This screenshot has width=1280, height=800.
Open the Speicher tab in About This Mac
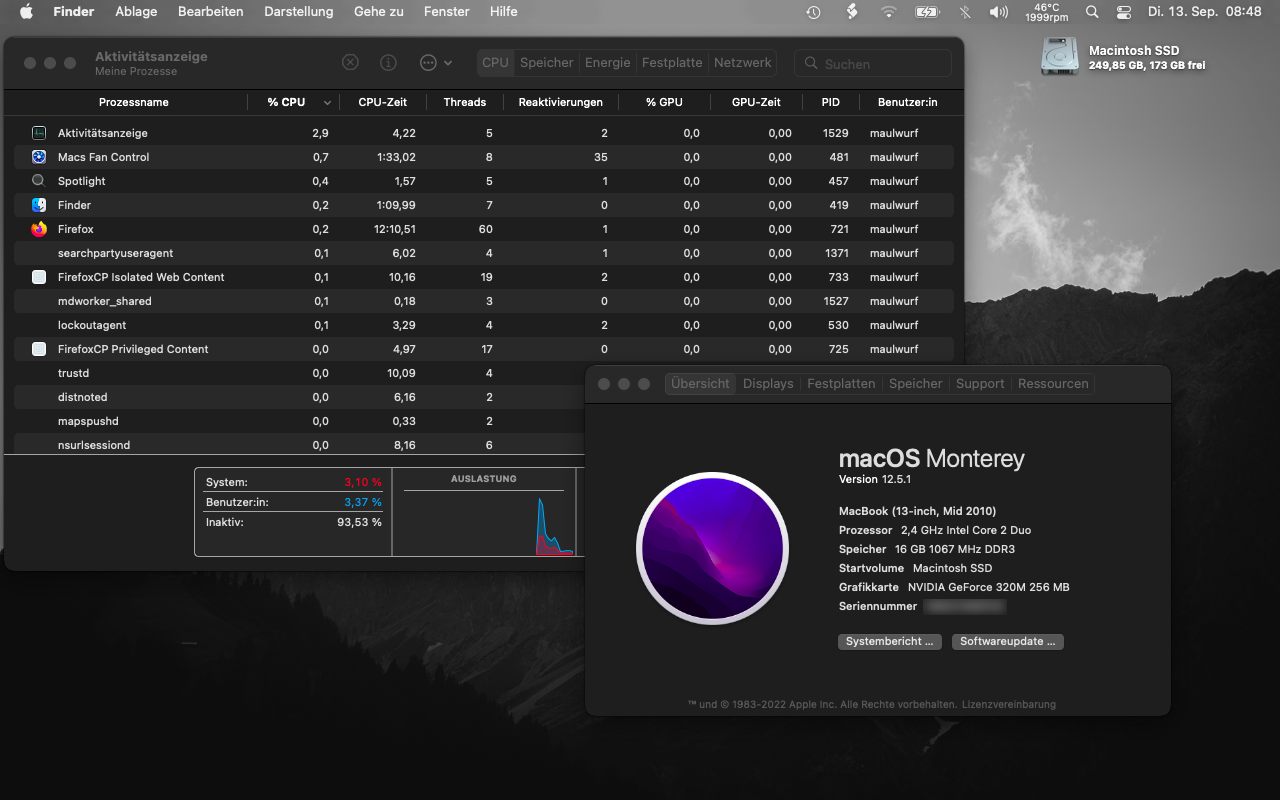pyautogui.click(x=916, y=384)
